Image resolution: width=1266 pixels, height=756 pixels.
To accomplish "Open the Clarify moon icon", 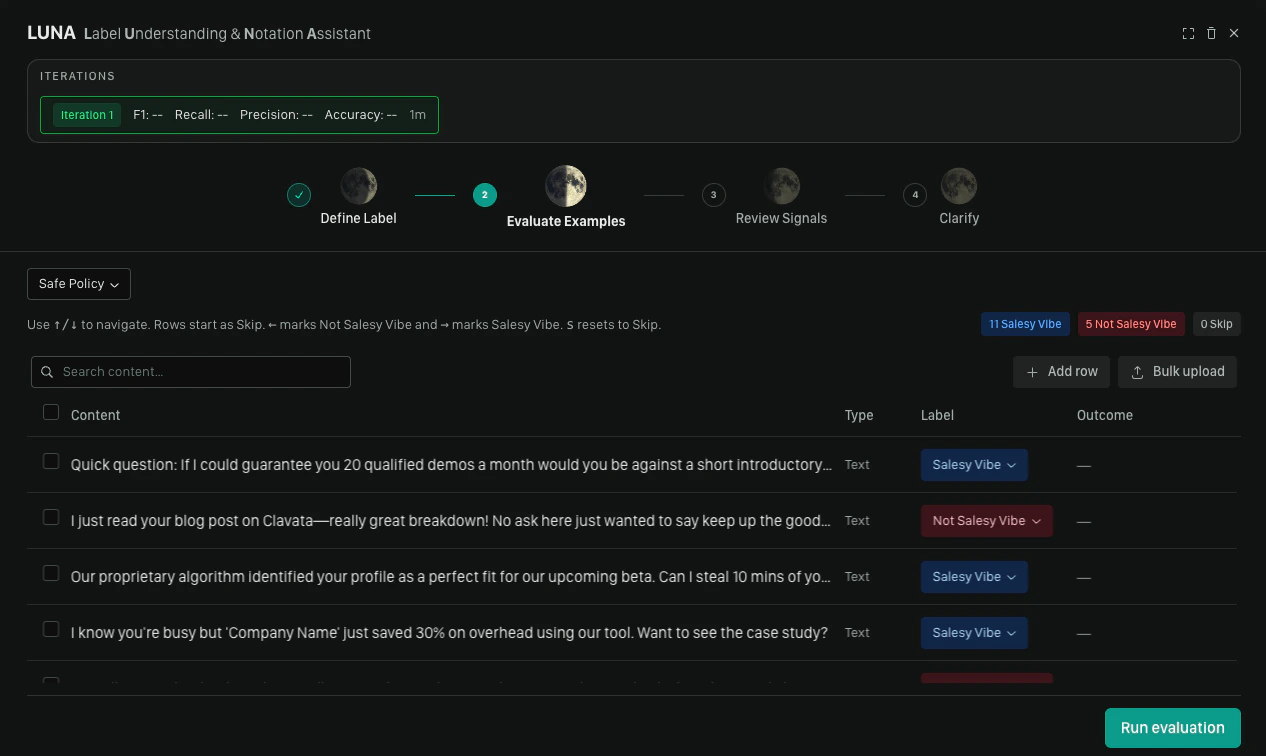I will (x=959, y=186).
